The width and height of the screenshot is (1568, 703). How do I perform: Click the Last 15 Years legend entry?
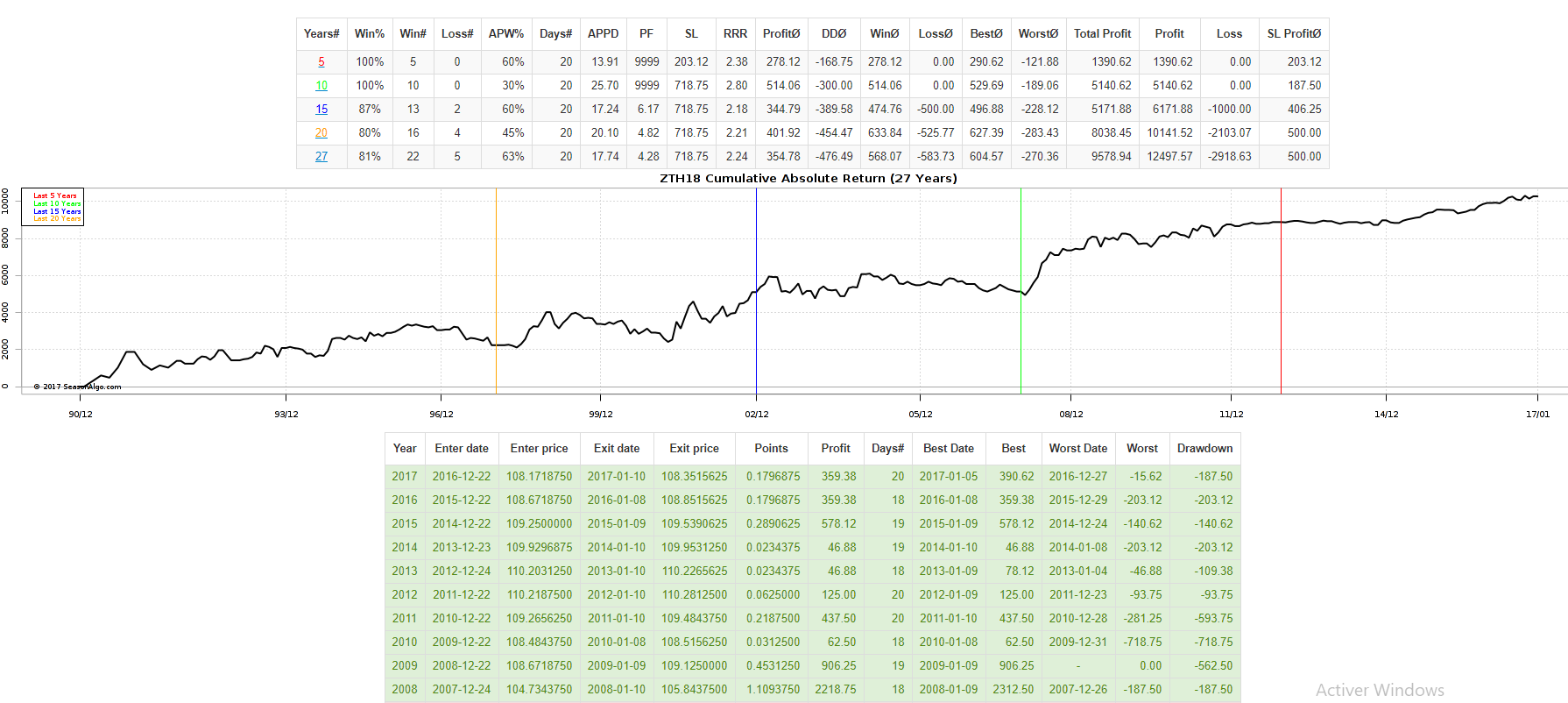pos(57,211)
